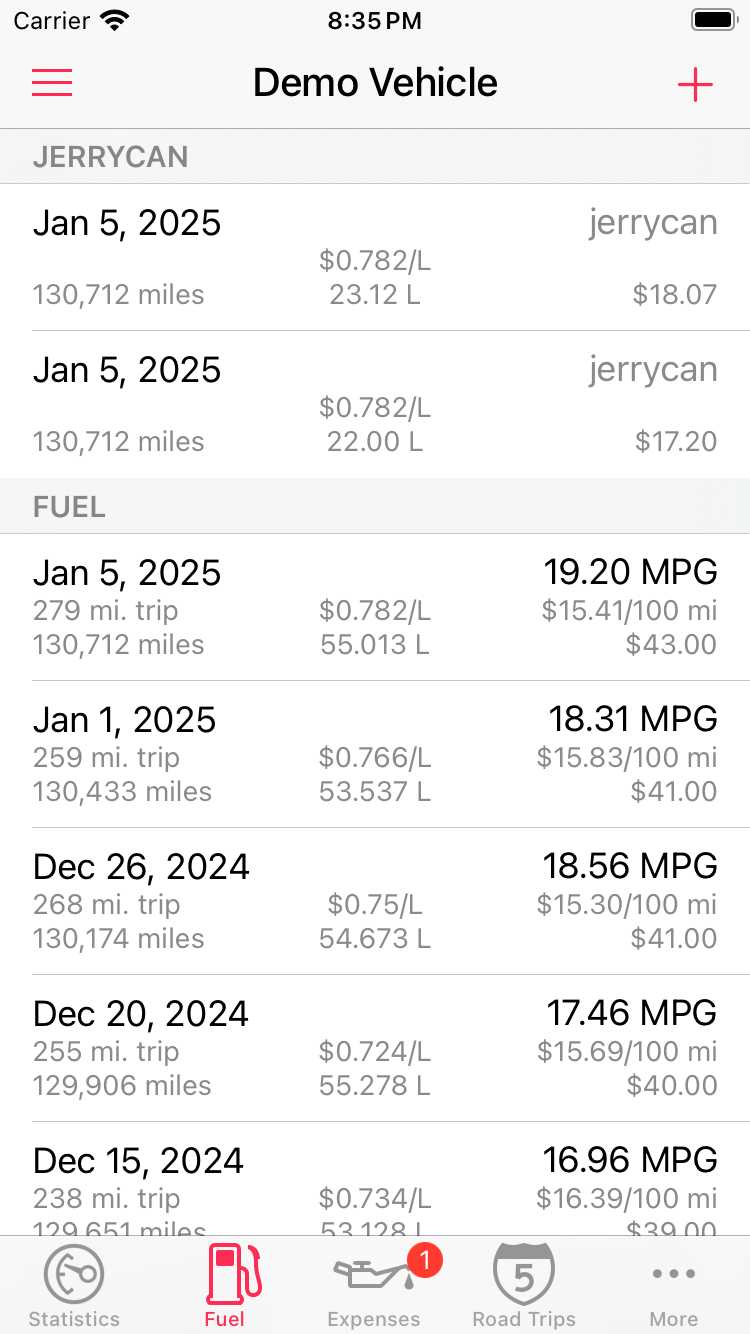This screenshot has height=1334, width=750.
Task: Open the hamburger menu icon
Action: [x=52, y=83]
